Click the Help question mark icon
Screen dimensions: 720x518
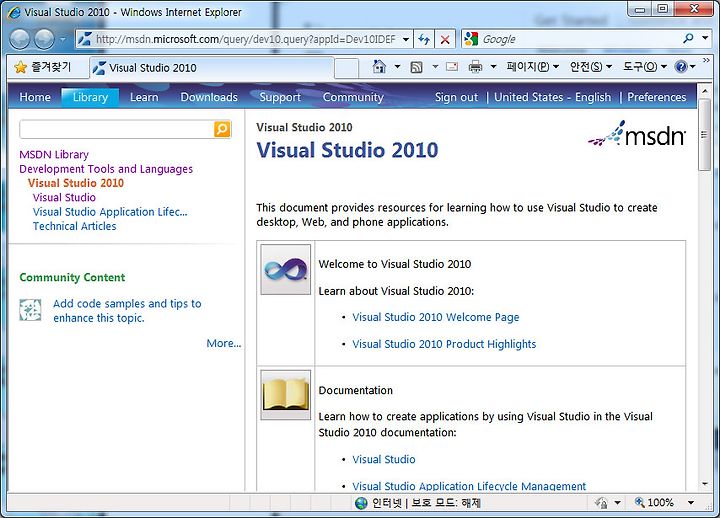681,67
